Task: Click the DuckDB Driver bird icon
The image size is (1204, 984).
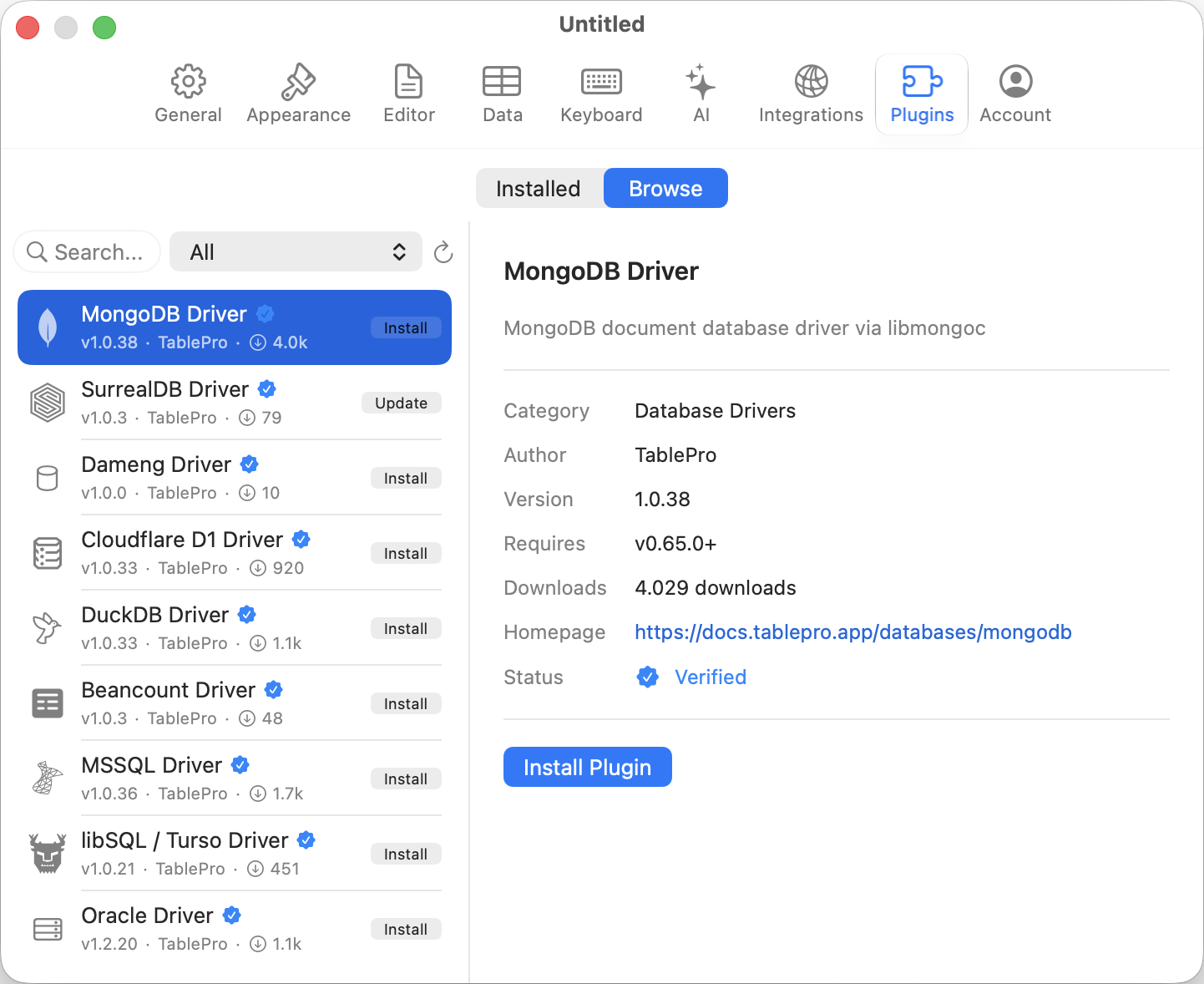Action: tap(48, 628)
